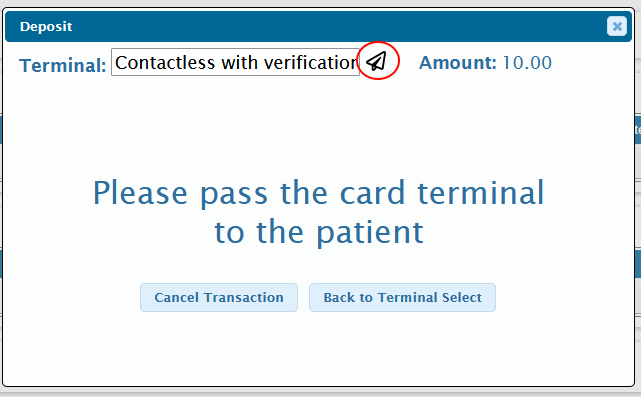Click the red-circled send icon beside Terminal
The image size is (641, 397).
(x=377, y=61)
